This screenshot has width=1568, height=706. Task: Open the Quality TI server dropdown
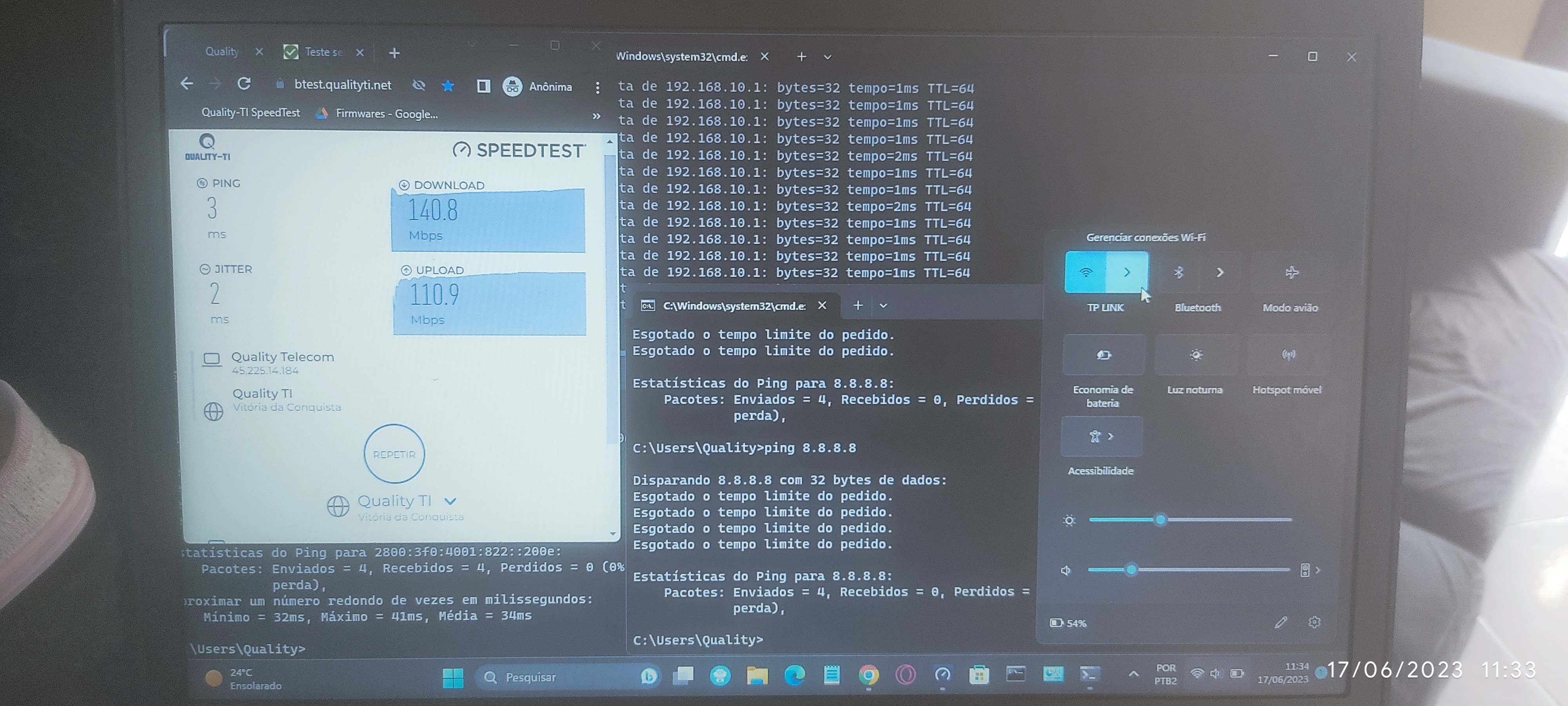coord(450,501)
